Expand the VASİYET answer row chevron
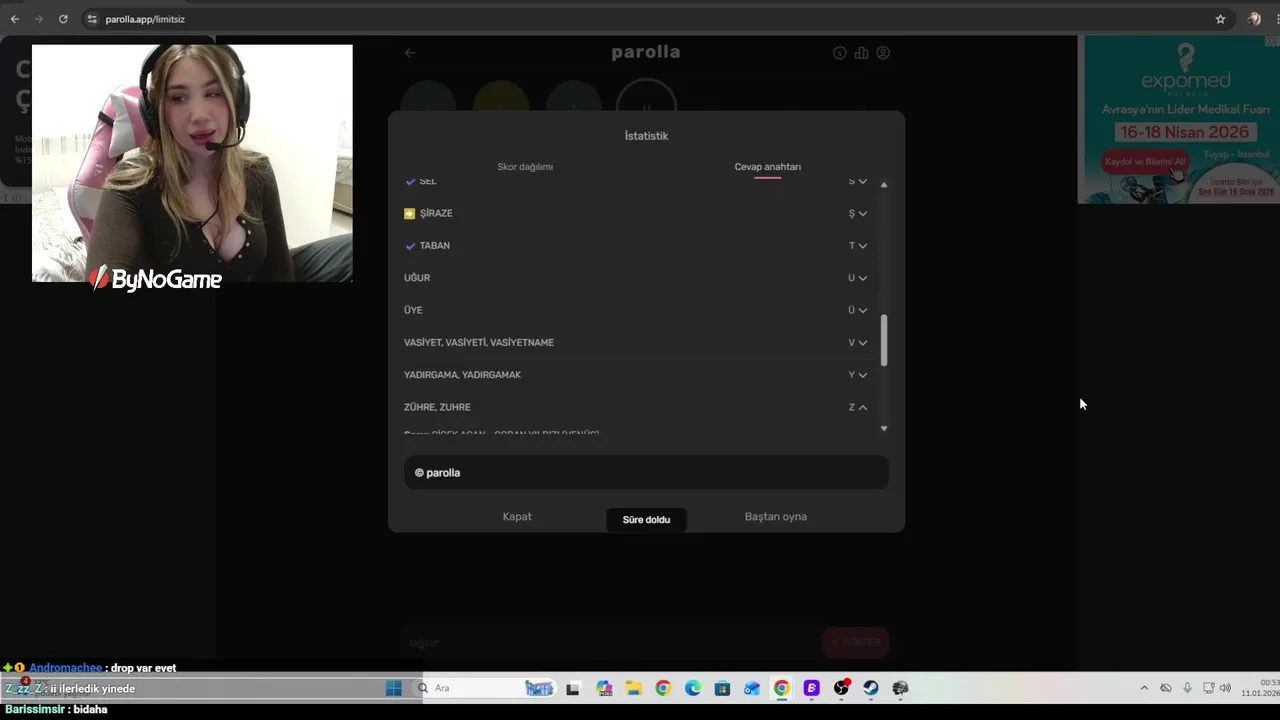 click(862, 343)
